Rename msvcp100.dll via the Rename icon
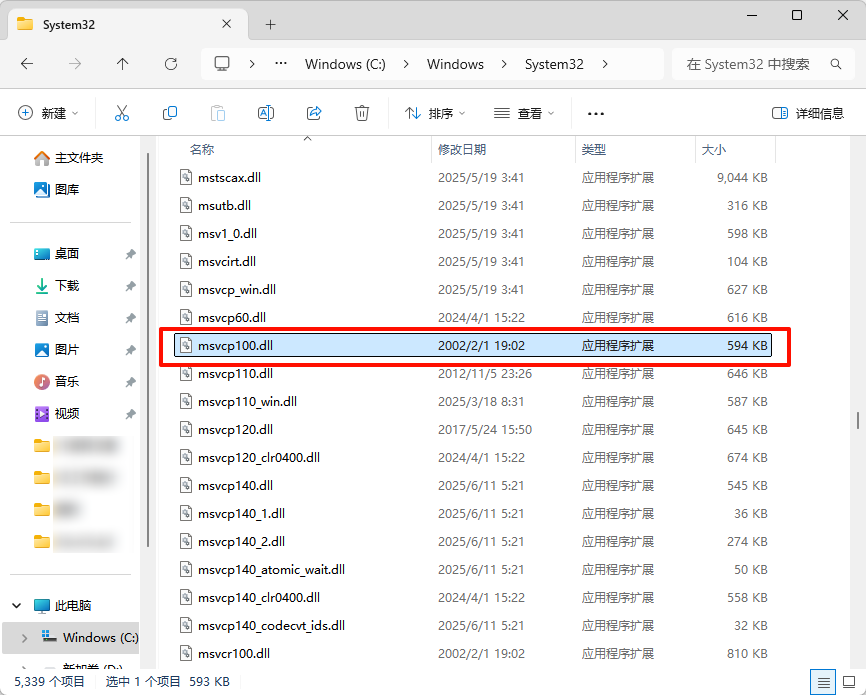Image resolution: width=866 pixels, height=695 pixels. pyautogui.click(x=266, y=112)
